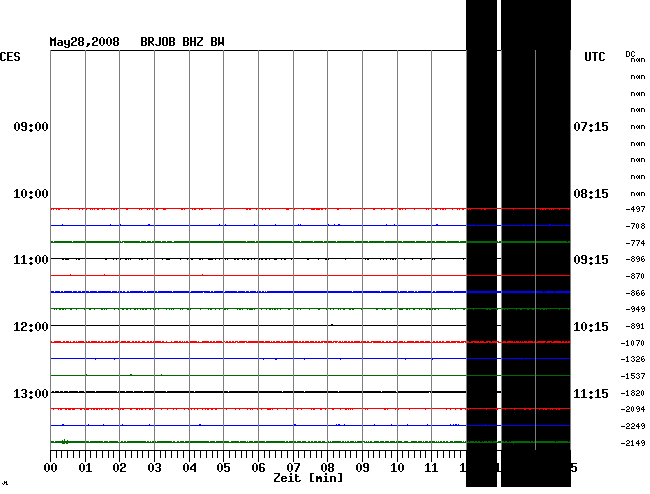Select the 10:00 local time label

[31, 194]
